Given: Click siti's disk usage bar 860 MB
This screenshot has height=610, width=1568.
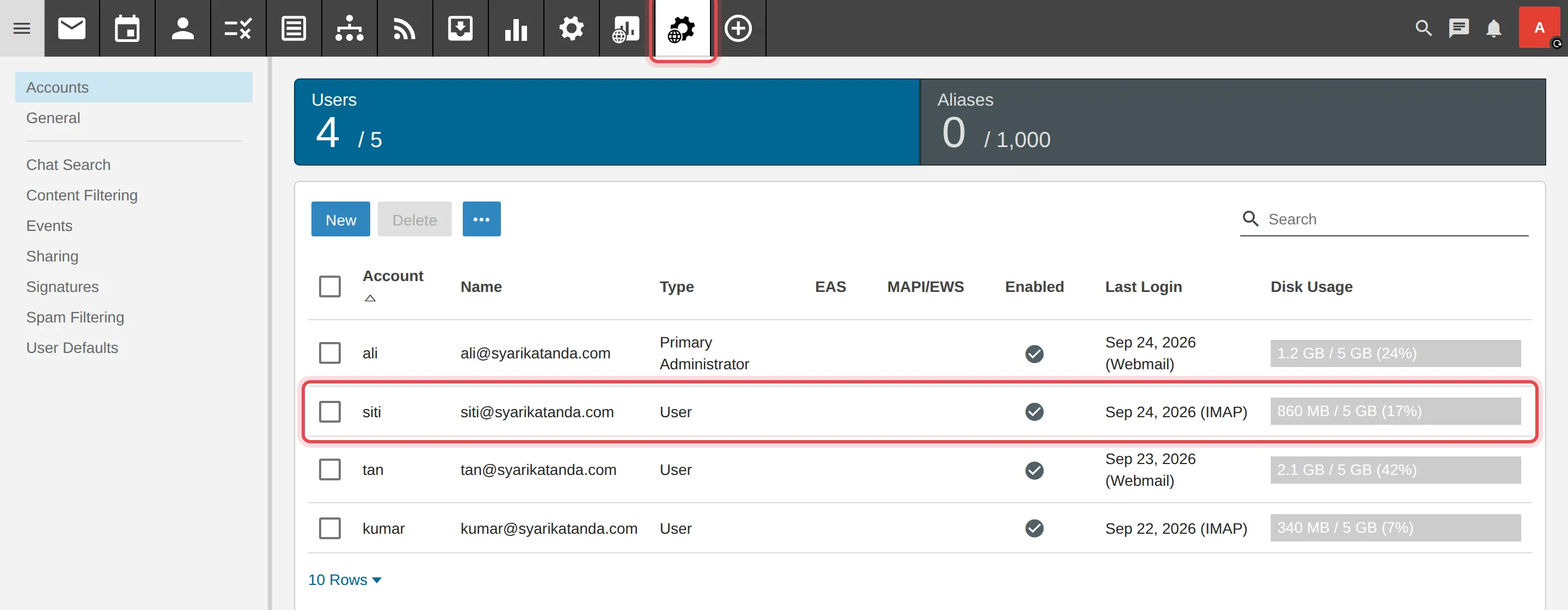Looking at the screenshot, I should click(1395, 412).
